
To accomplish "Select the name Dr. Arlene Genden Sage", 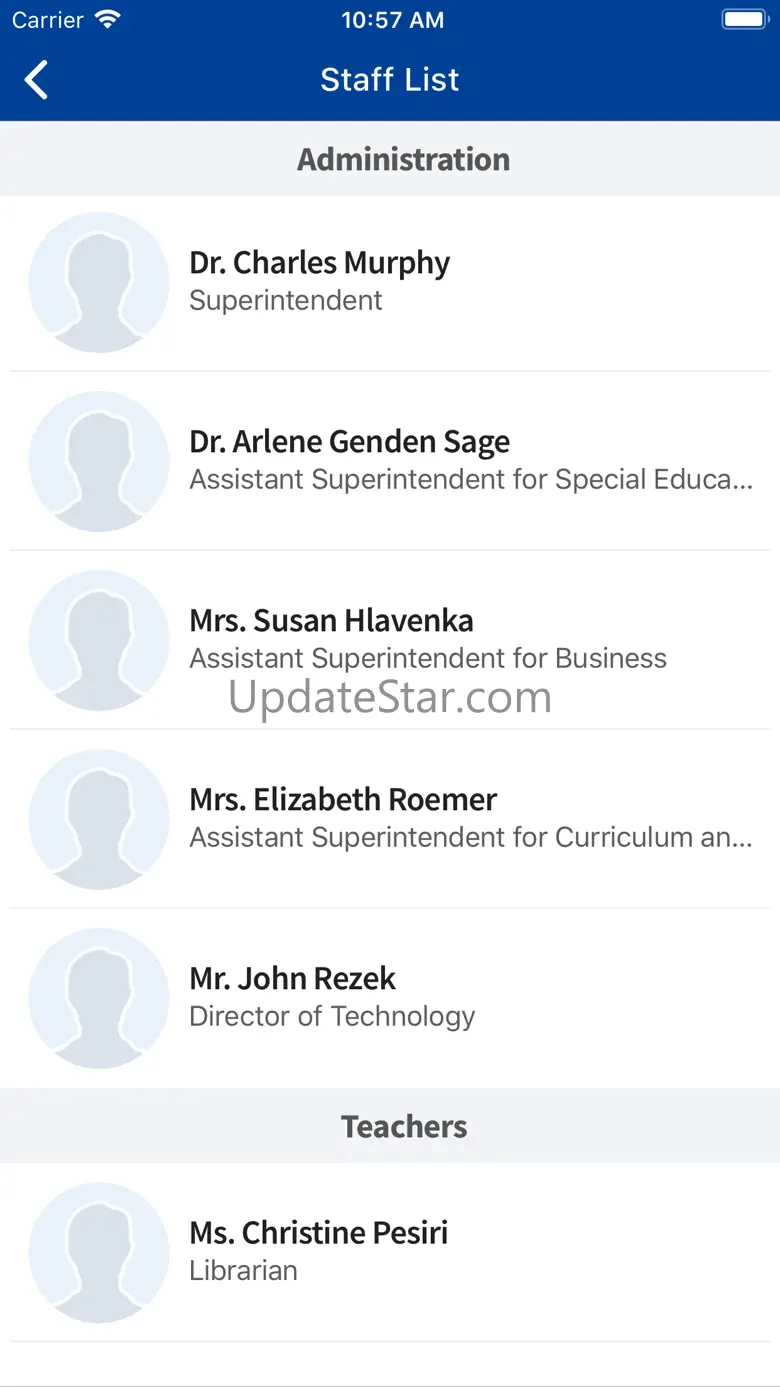I will 350,442.
